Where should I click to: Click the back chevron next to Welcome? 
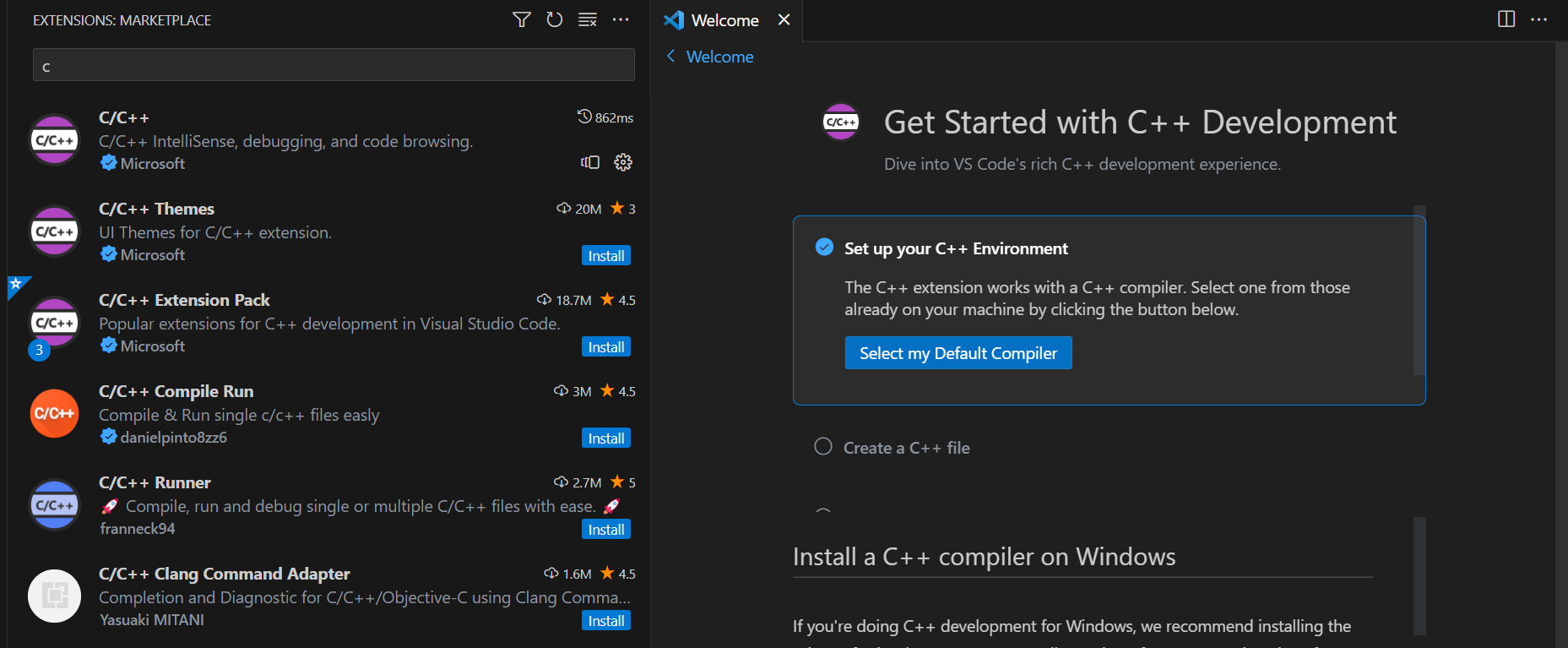pos(671,56)
